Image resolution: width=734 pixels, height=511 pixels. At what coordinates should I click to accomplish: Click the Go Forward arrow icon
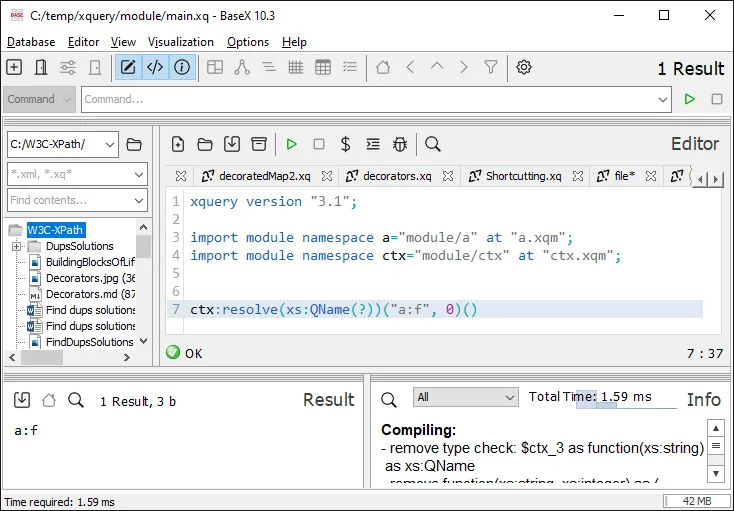pos(464,67)
